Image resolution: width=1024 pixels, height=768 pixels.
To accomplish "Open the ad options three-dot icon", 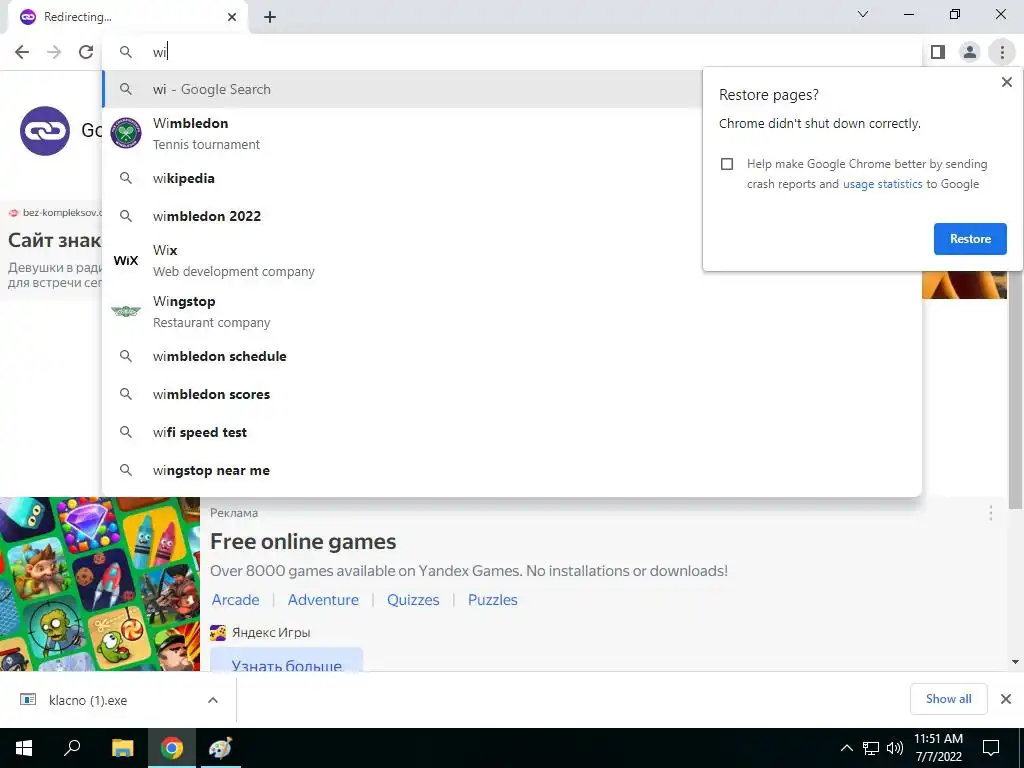I will tap(991, 513).
